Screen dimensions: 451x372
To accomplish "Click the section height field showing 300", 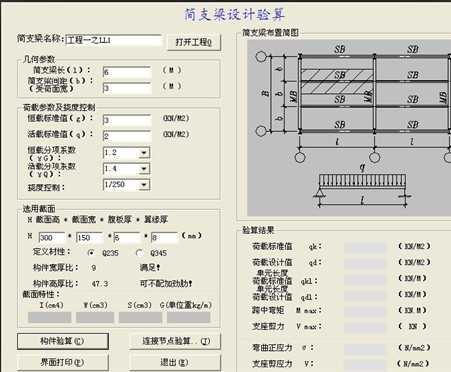I will pyautogui.click(x=52, y=238).
